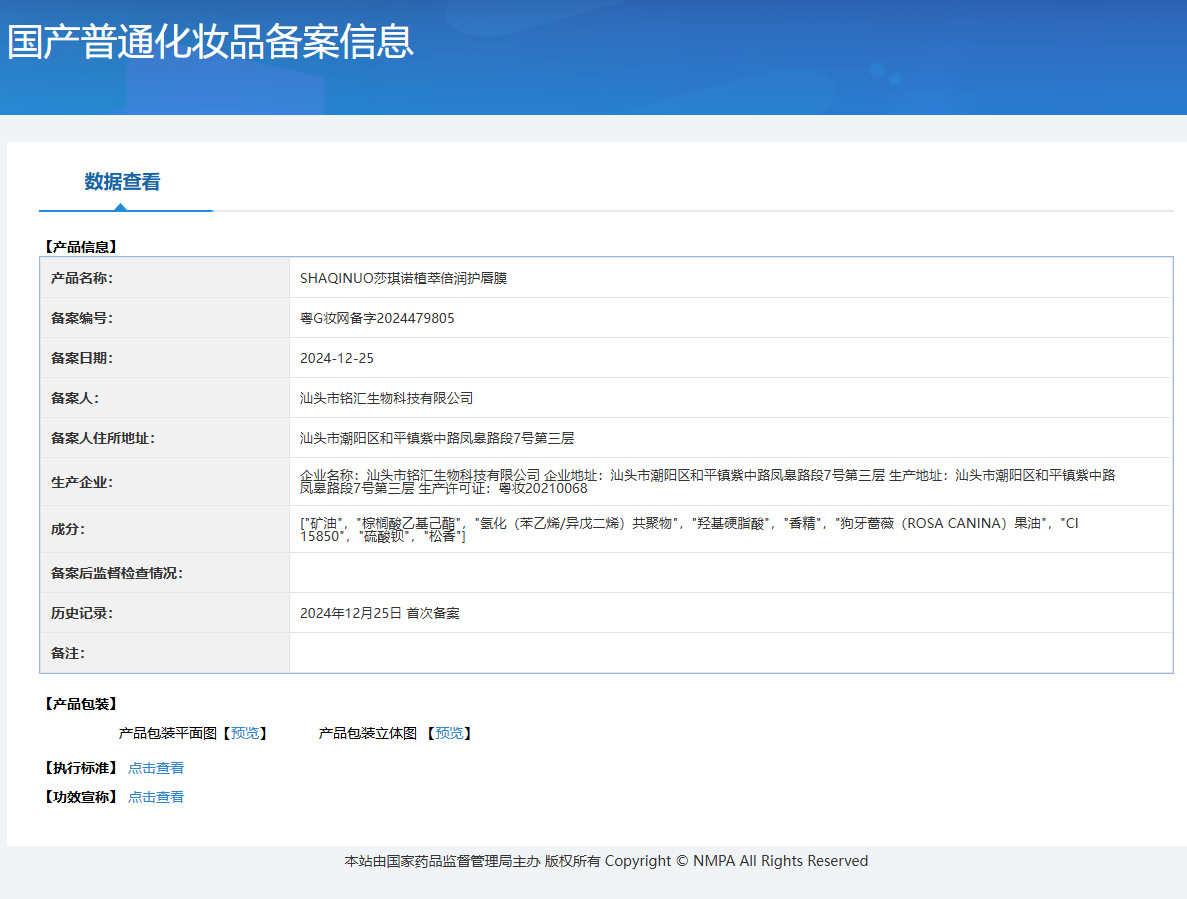Click the 产品名称: label
1187x899 pixels.
pyautogui.click(x=82, y=278)
